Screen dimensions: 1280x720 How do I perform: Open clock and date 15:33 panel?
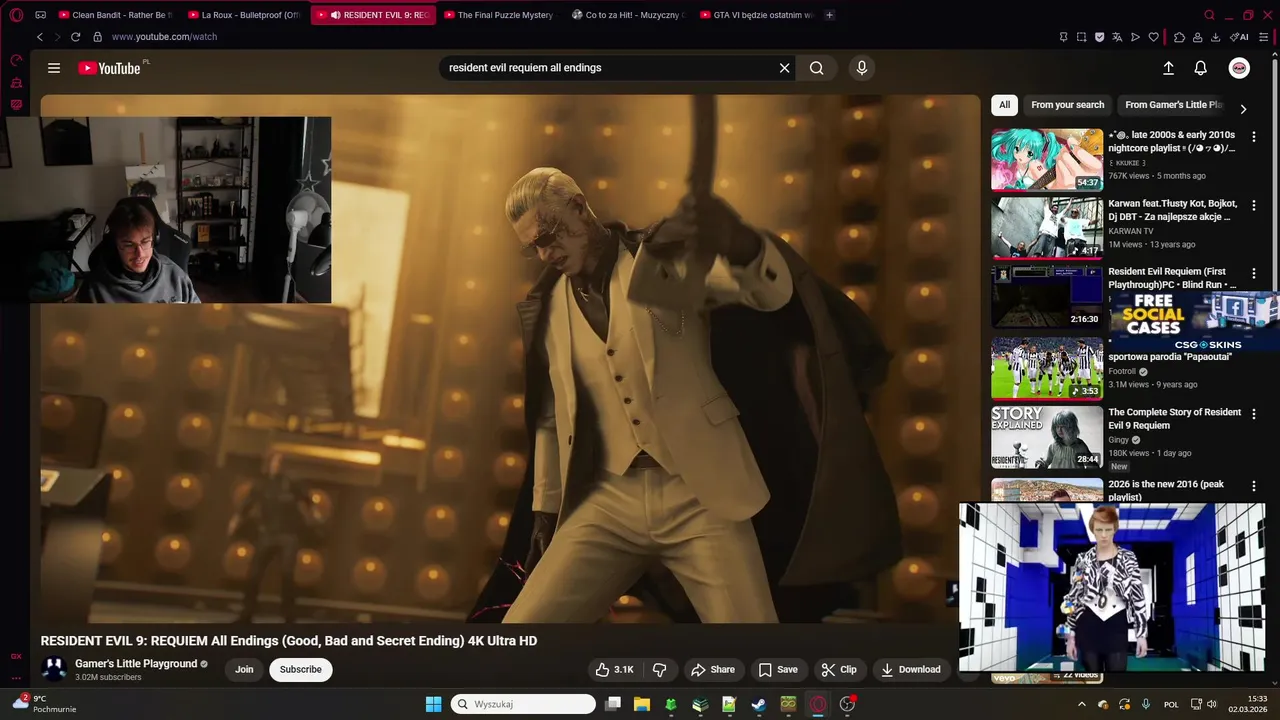coord(1250,704)
